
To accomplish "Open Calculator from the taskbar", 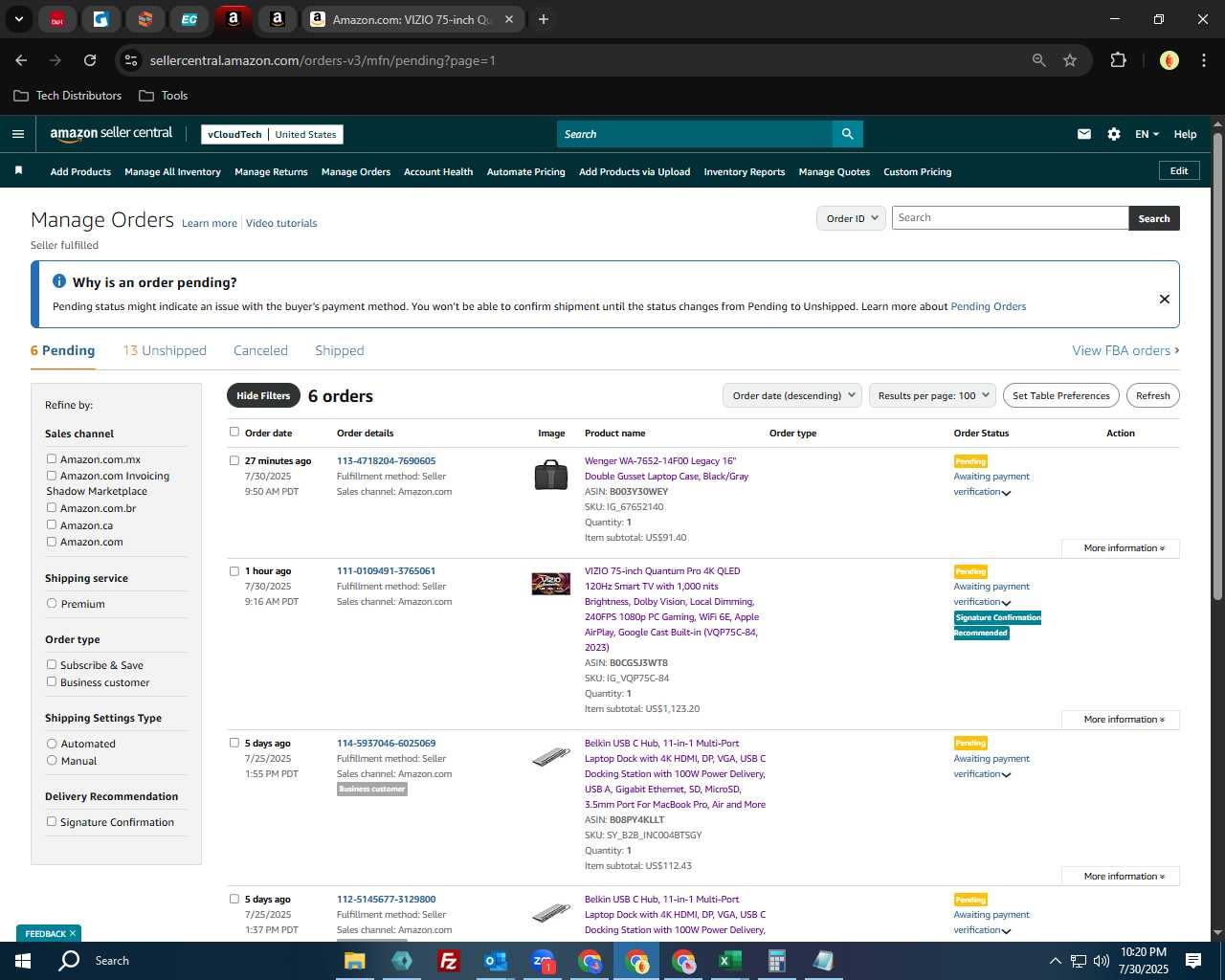I will click(x=777, y=961).
